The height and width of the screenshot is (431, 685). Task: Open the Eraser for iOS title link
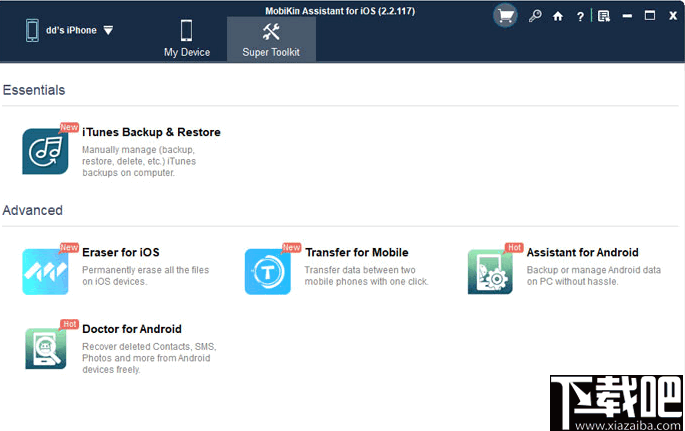coord(121,252)
